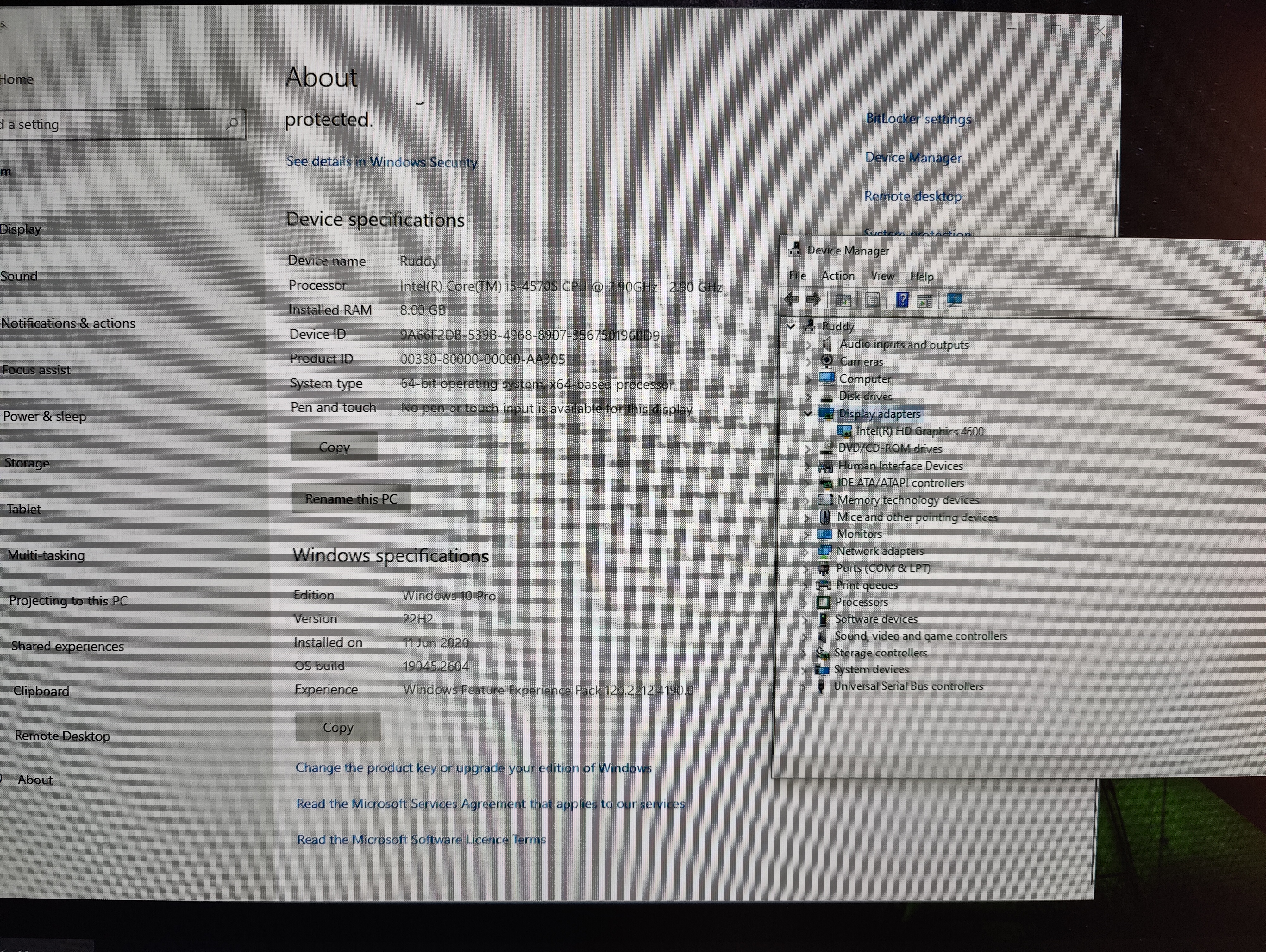
Task: Select the Audio inputs and outputs speaker icon
Action: [x=826, y=344]
